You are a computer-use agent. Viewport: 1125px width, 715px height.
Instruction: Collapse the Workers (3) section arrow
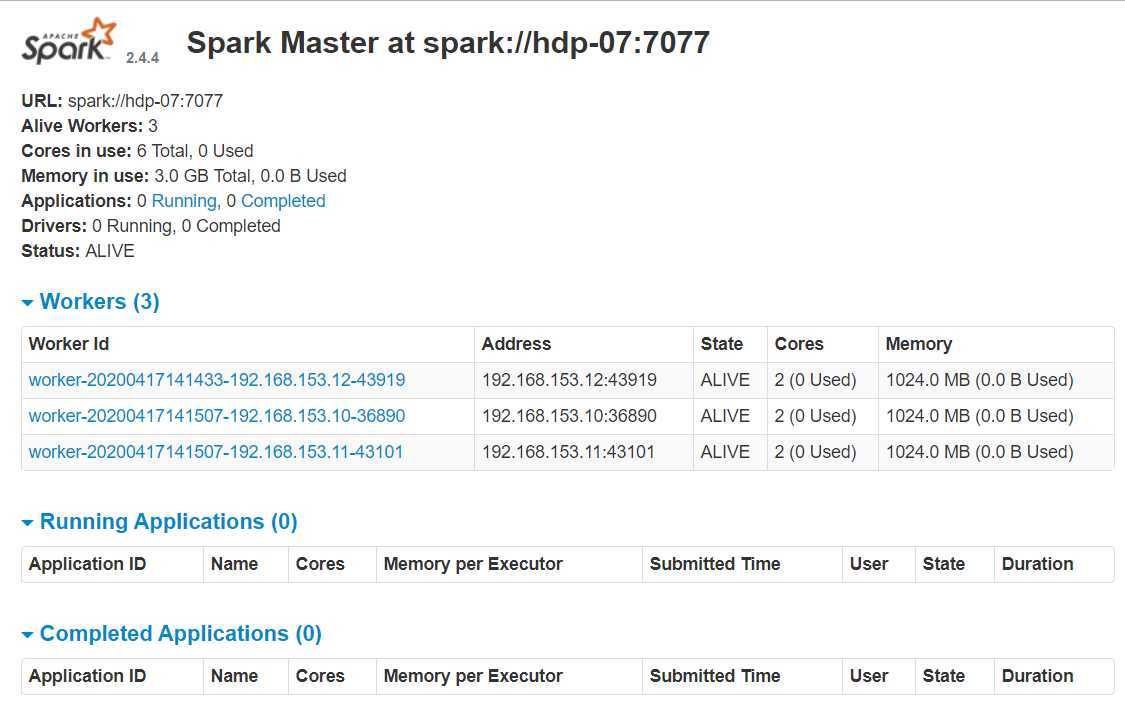click(27, 303)
